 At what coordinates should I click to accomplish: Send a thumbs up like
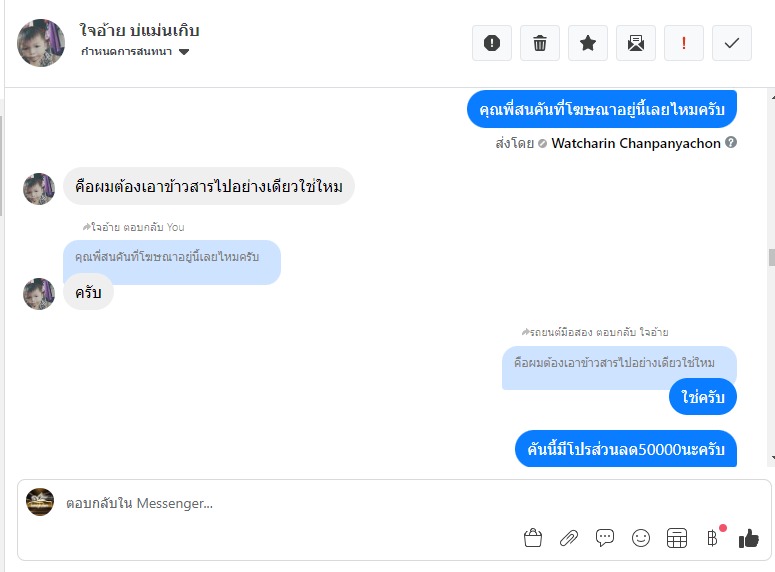pos(749,538)
